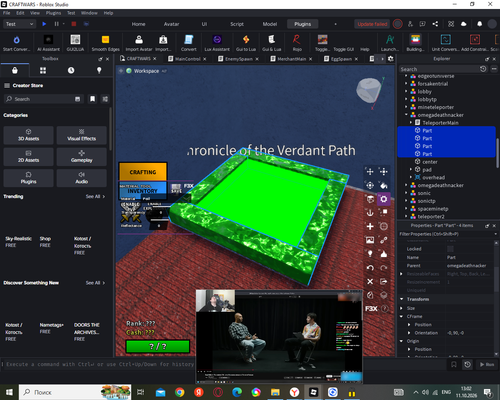The width and height of the screenshot is (500, 400).
Task: Select the F3X Texture image tool
Action: pyautogui.click(x=370, y=240)
